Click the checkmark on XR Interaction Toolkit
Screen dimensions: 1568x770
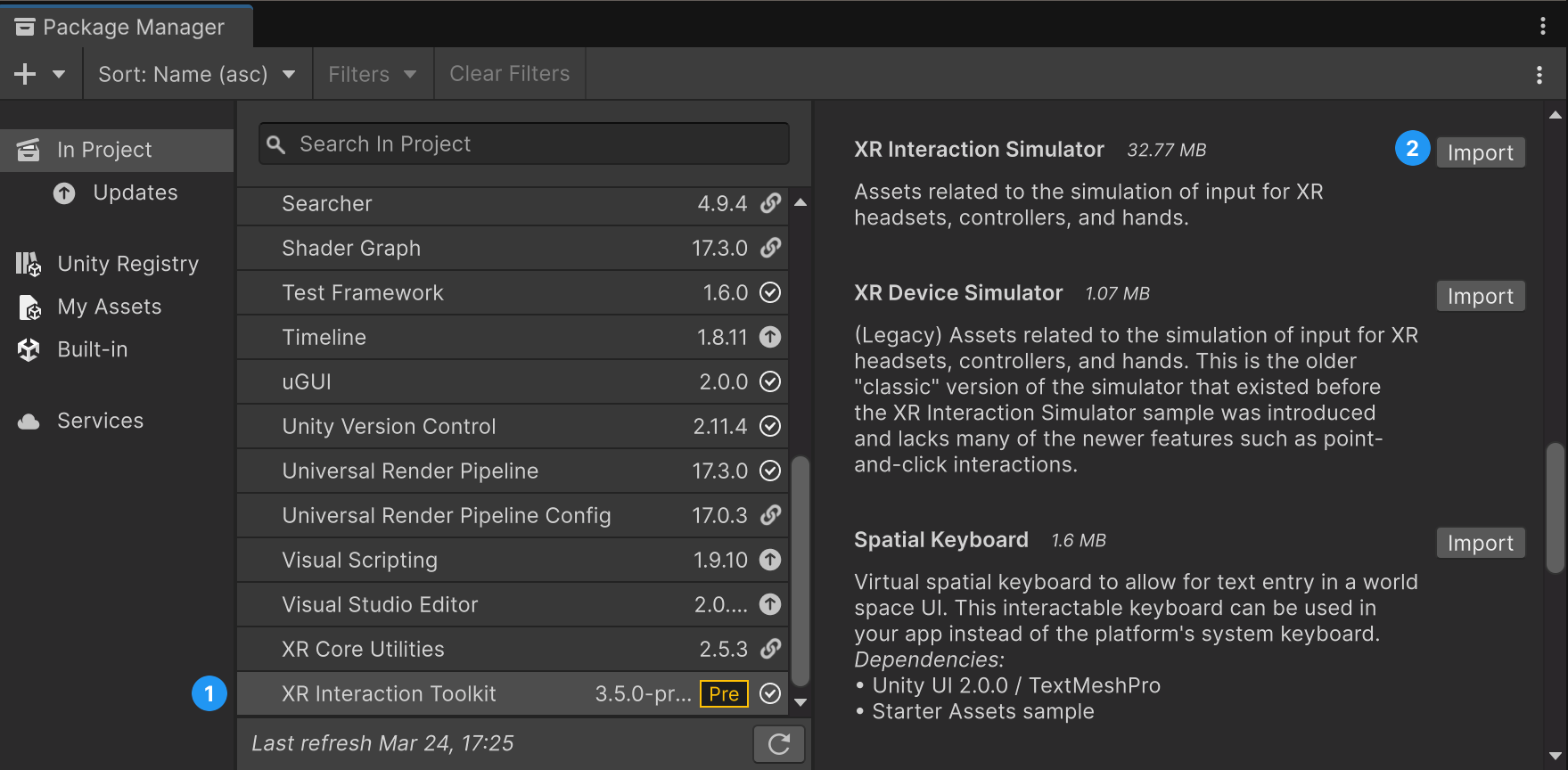click(770, 693)
